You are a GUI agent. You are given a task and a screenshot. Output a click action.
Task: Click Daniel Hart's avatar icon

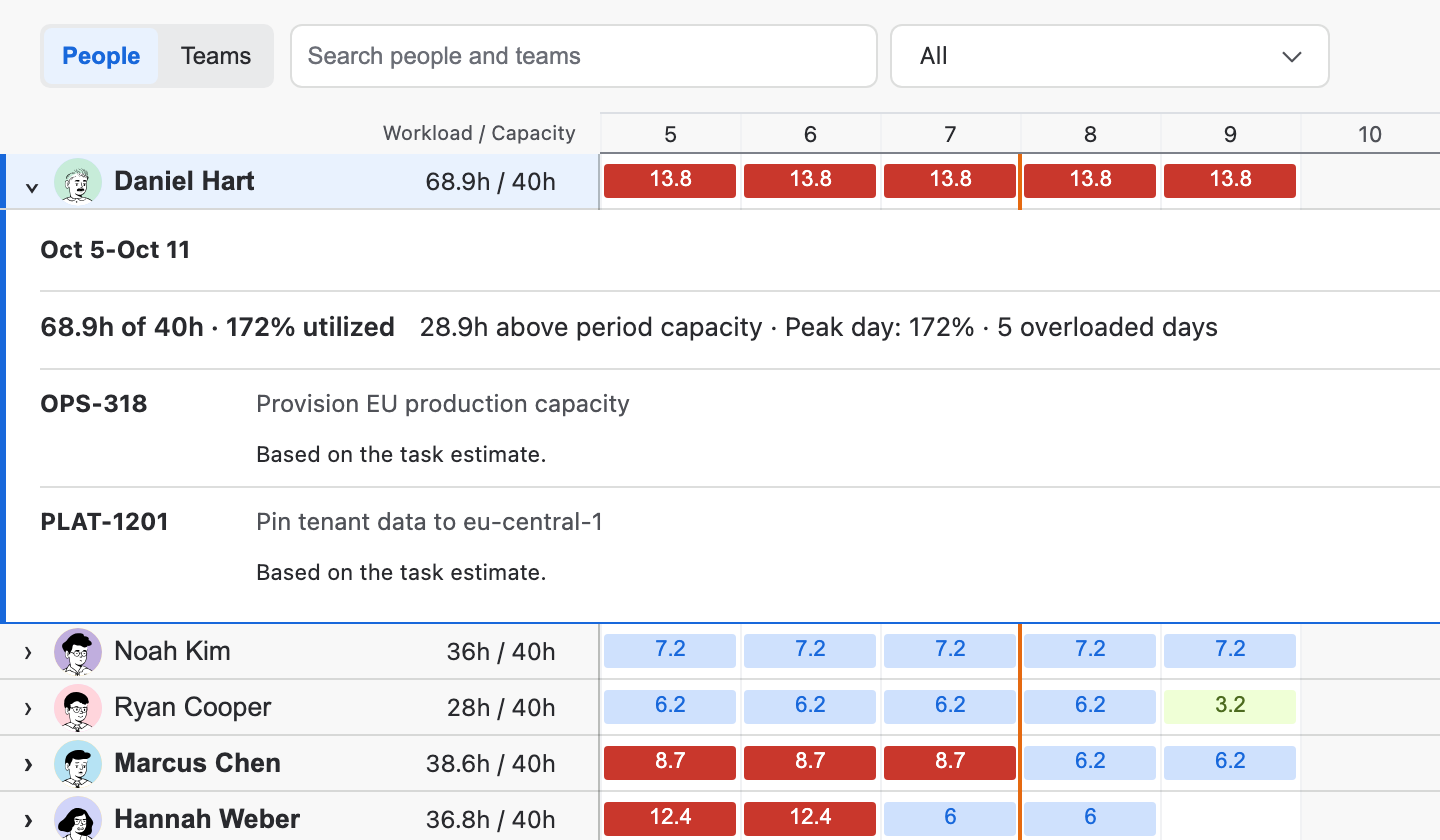coord(78,182)
